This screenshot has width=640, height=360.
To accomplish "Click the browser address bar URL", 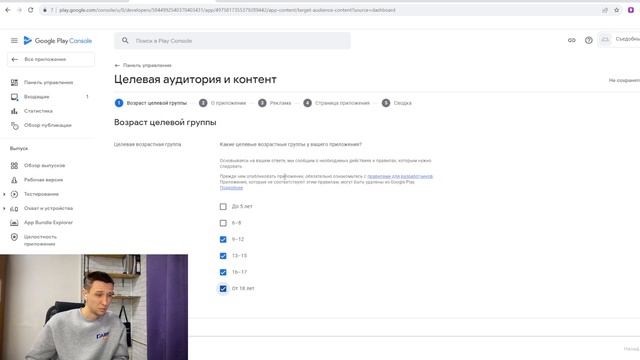I will pos(227,10).
